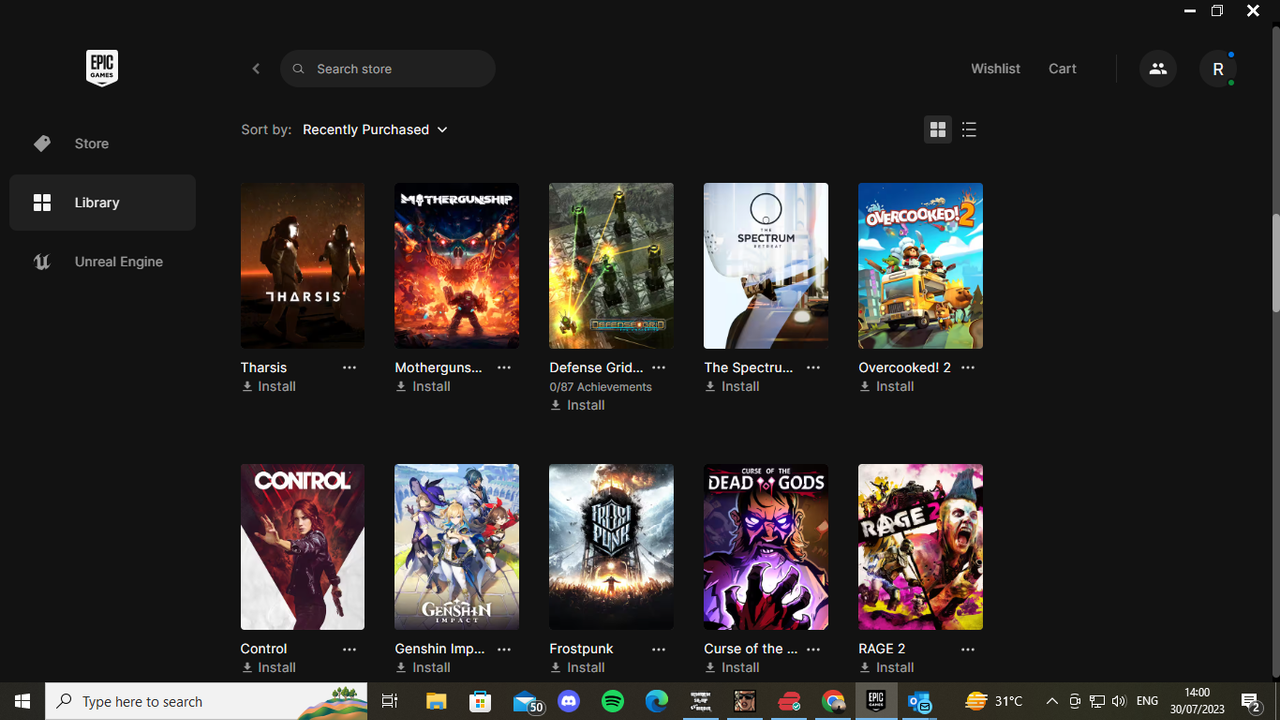Open Mail app in the taskbar
This screenshot has width=1280, height=720.
pos(526,701)
